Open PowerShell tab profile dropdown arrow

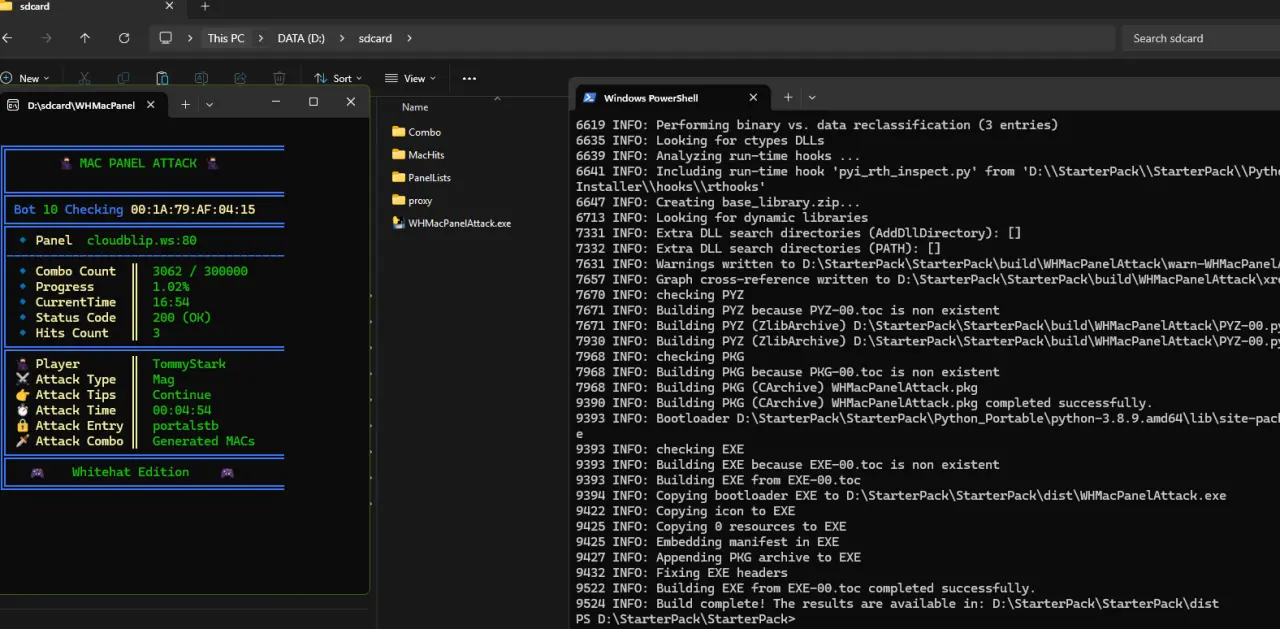812,97
